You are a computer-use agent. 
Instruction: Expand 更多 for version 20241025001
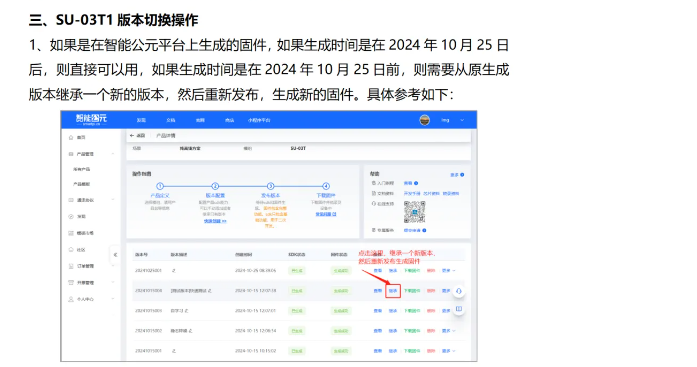pyautogui.click(x=449, y=271)
